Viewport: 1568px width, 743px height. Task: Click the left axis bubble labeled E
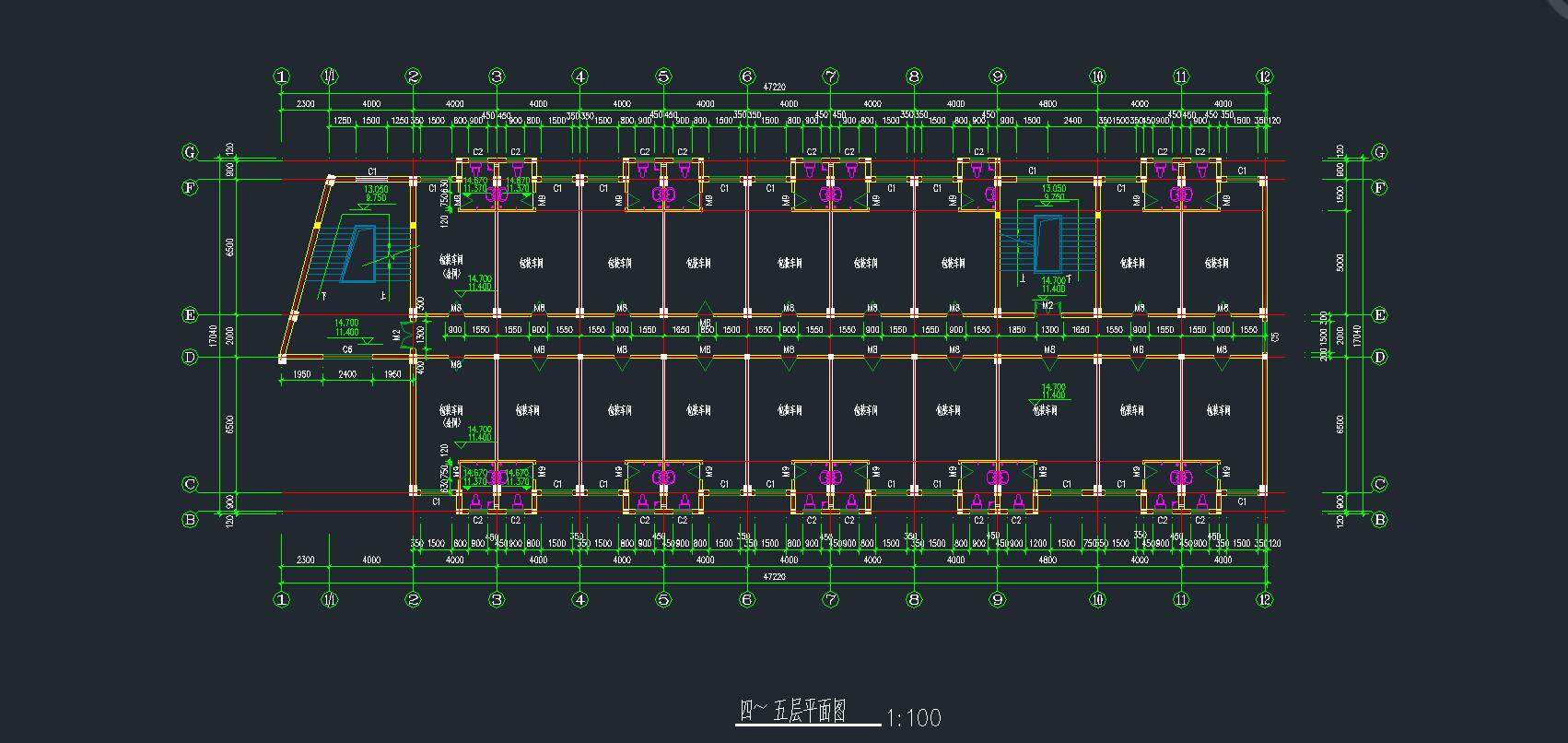[x=190, y=315]
